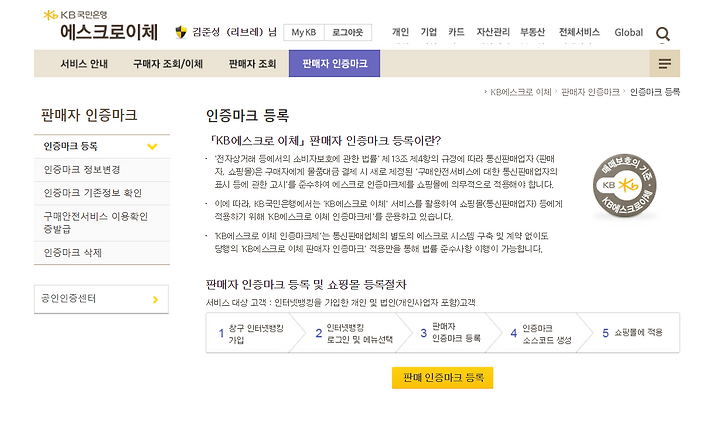Click user name 김준성 (리브레) 님
Screen dimensions: 720x438
pos(235,32)
